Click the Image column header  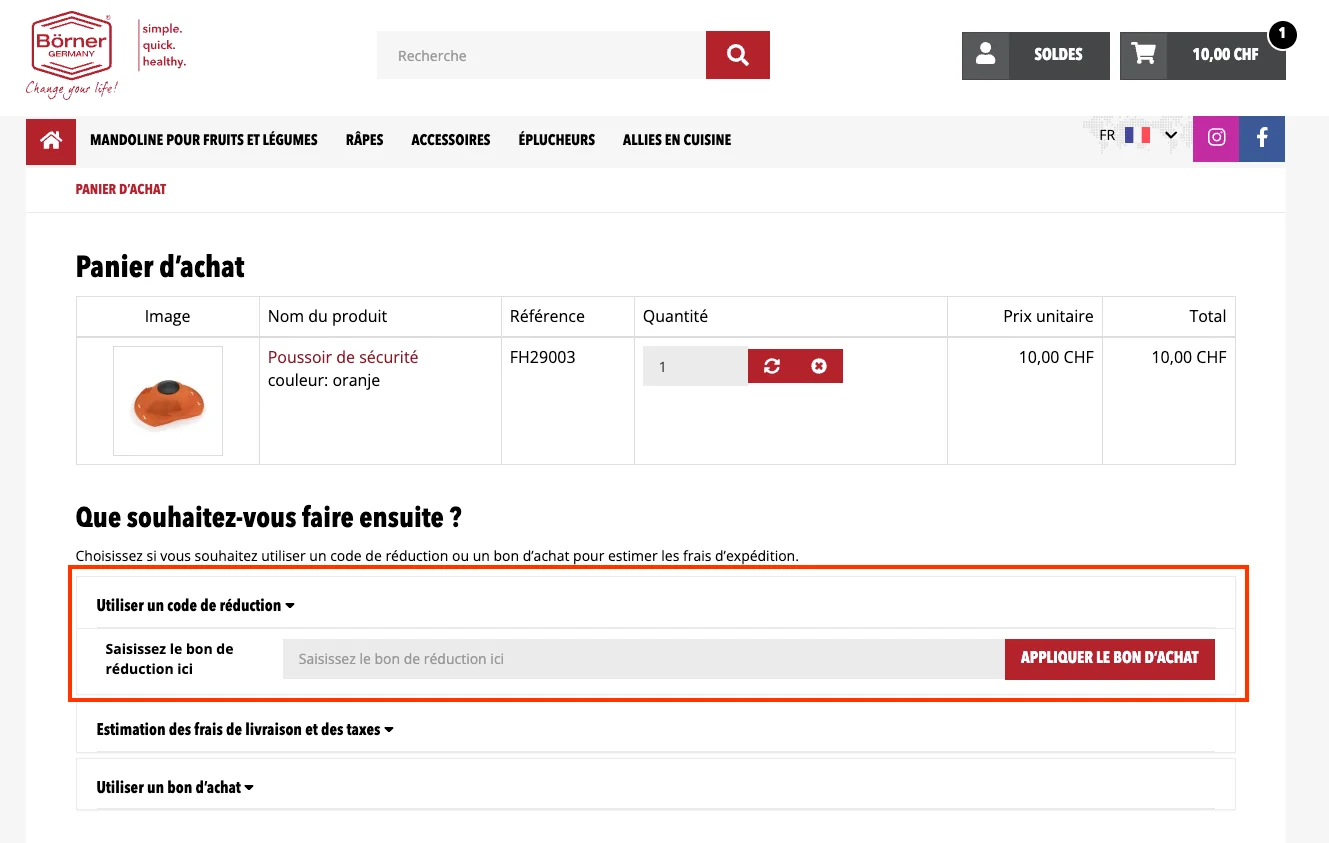167,316
